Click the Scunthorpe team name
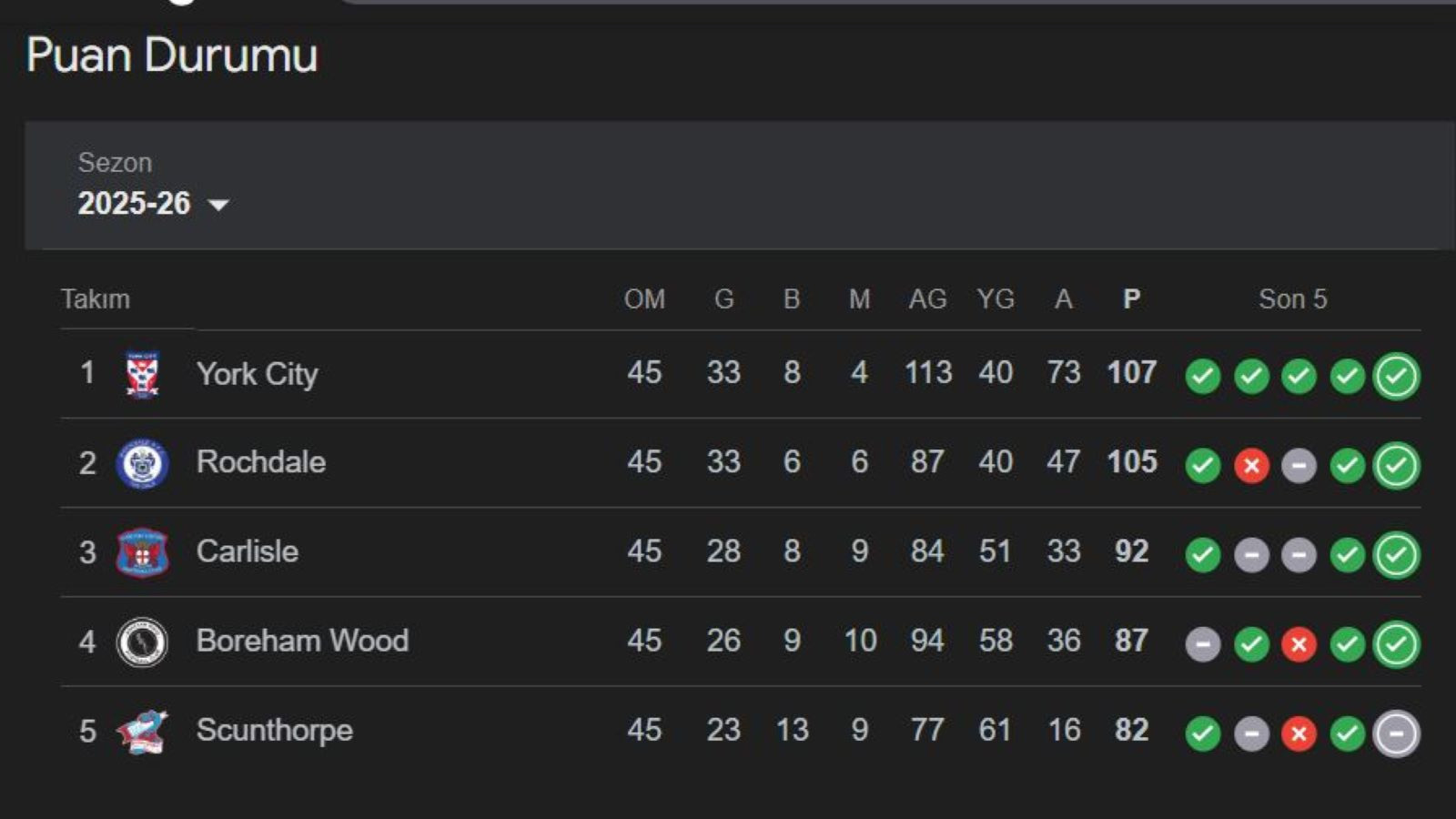This screenshot has width=1456, height=819. [274, 730]
